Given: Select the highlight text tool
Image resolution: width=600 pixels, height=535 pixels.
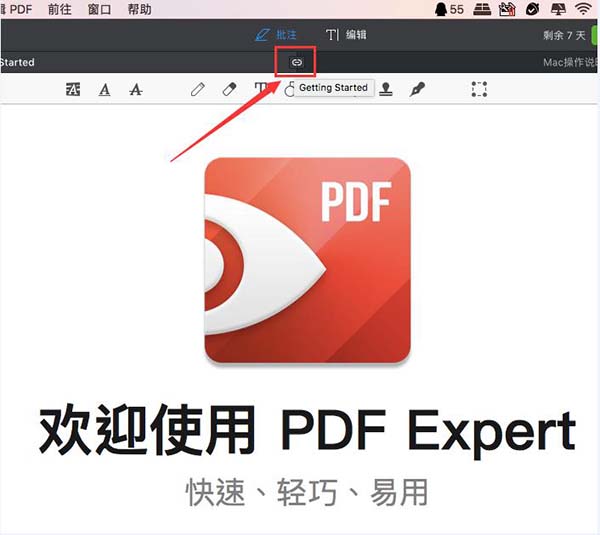Looking at the screenshot, I should [73, 90].
